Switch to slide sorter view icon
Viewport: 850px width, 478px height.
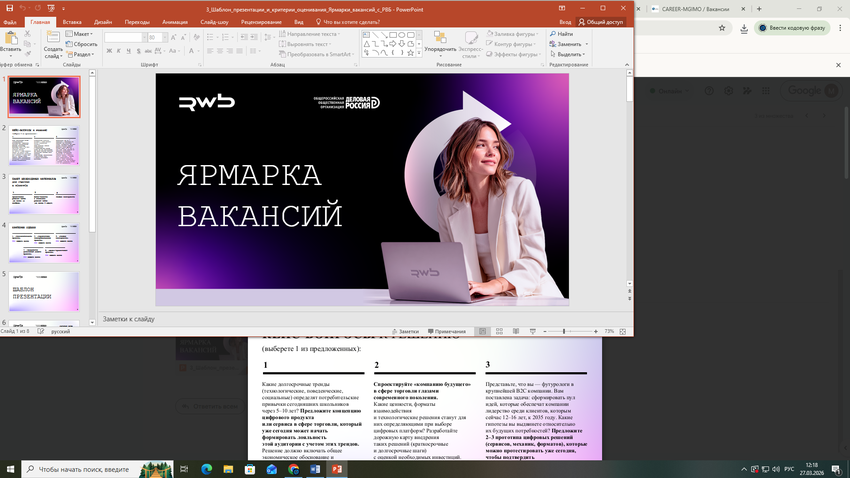coord(499,331)
